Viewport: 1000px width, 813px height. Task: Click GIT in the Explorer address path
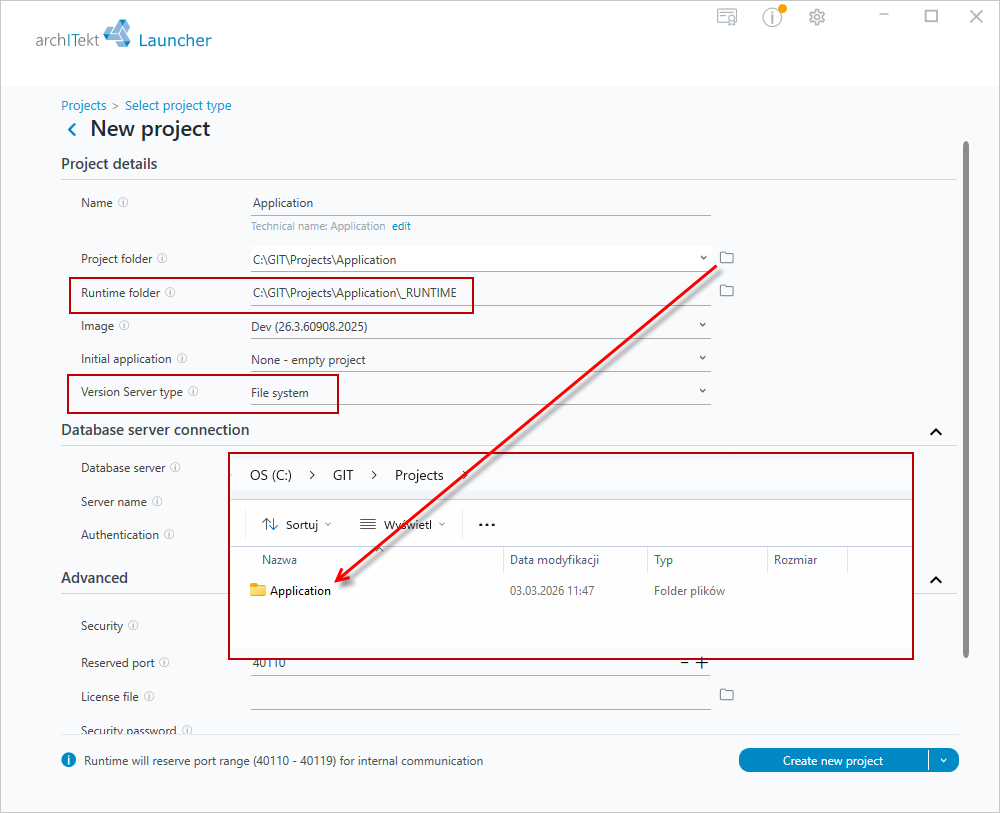pyautogui.click(x=343, y=475)
